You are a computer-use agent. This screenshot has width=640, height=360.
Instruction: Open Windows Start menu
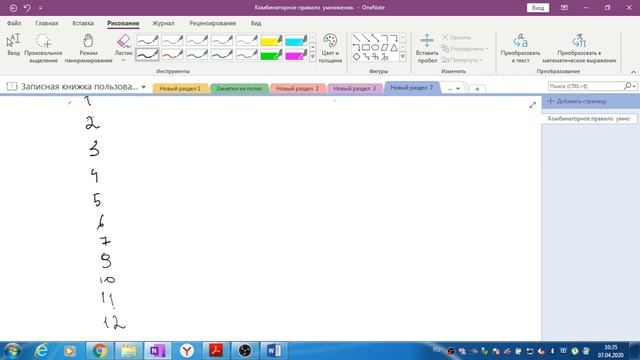click(12, 351)
